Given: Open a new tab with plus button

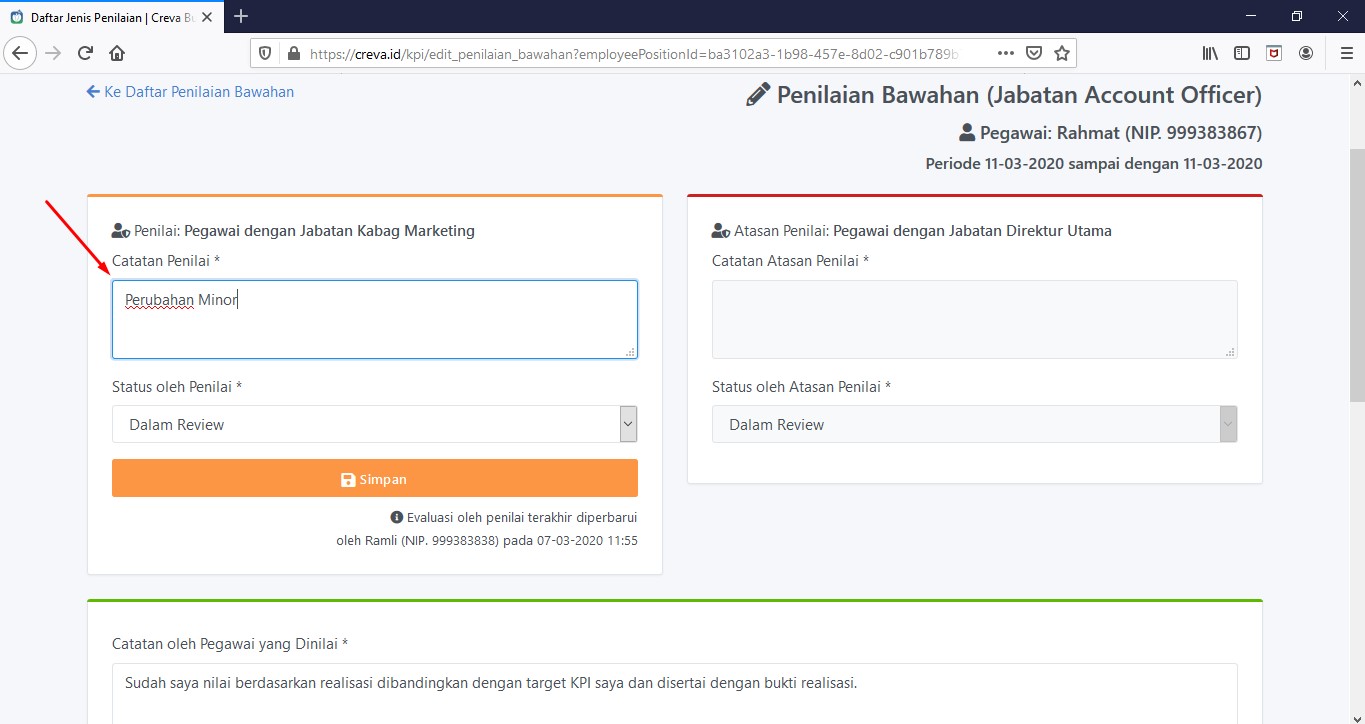Looking at the screenshot, I should click(x=241, y=16).
